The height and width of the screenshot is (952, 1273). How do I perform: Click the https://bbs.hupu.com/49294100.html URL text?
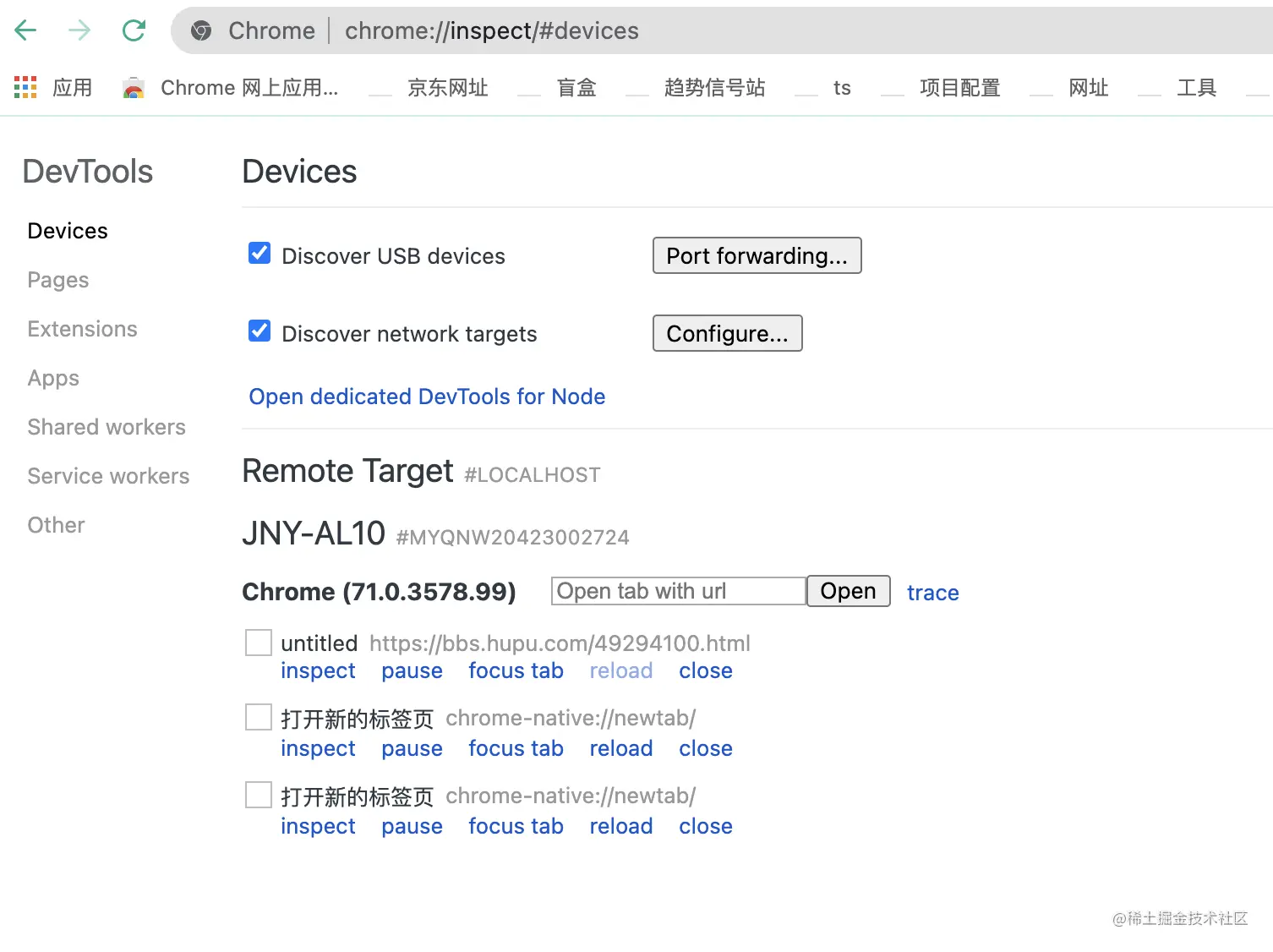click(x=560, y=643)
